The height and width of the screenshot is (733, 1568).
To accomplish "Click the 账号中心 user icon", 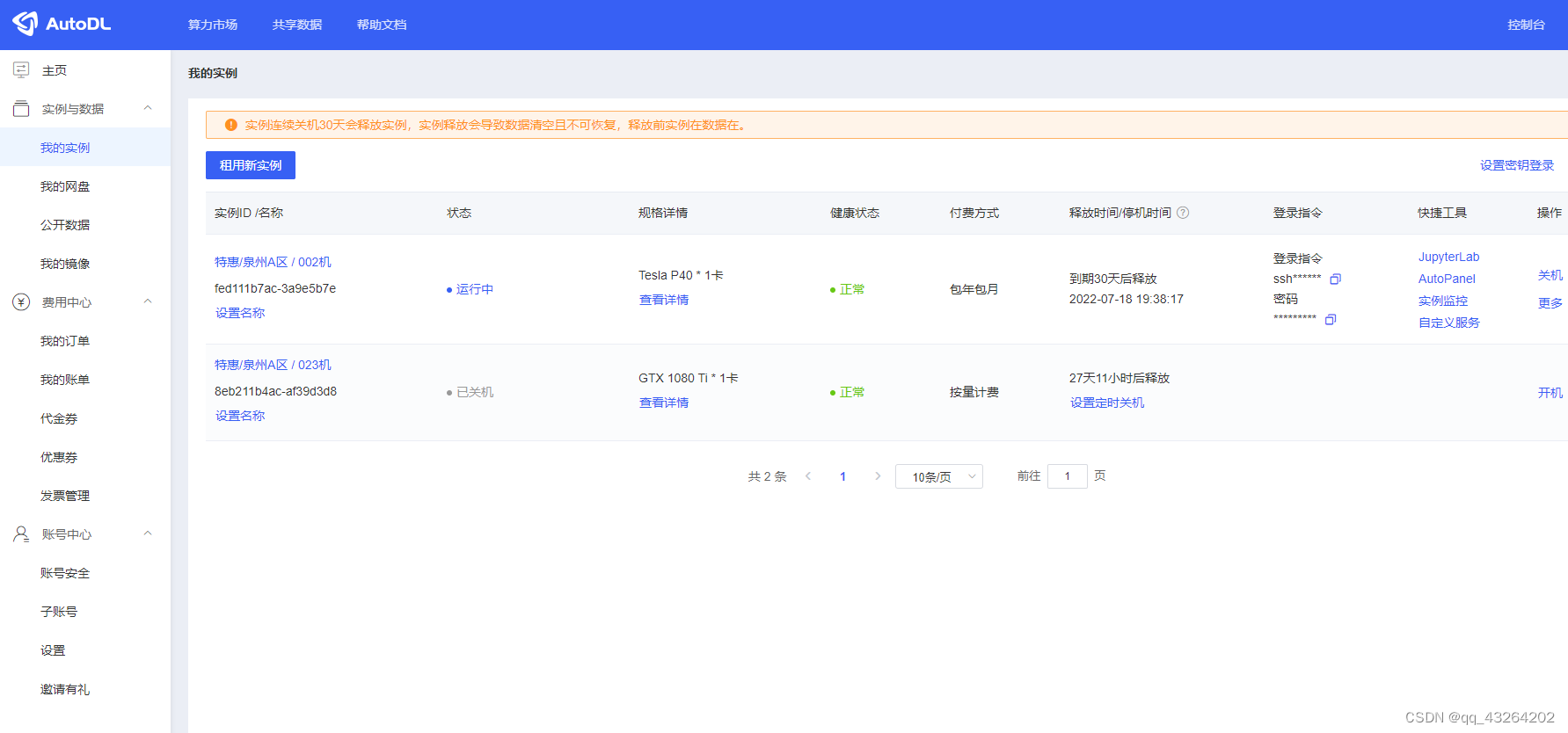I will [x=21, y=533].
